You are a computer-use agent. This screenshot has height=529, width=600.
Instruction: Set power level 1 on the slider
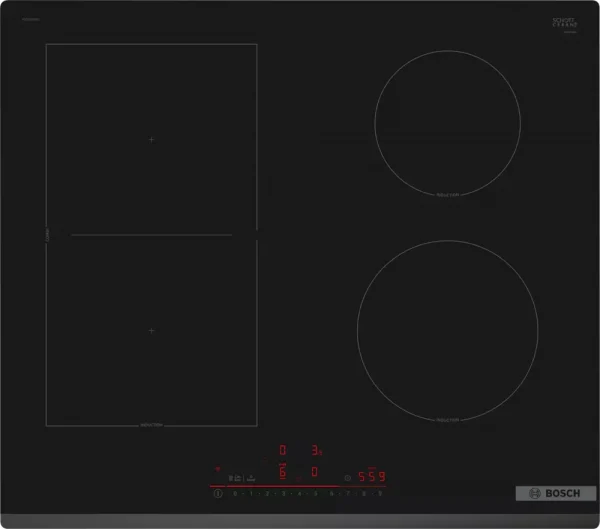tap(251, 494)
